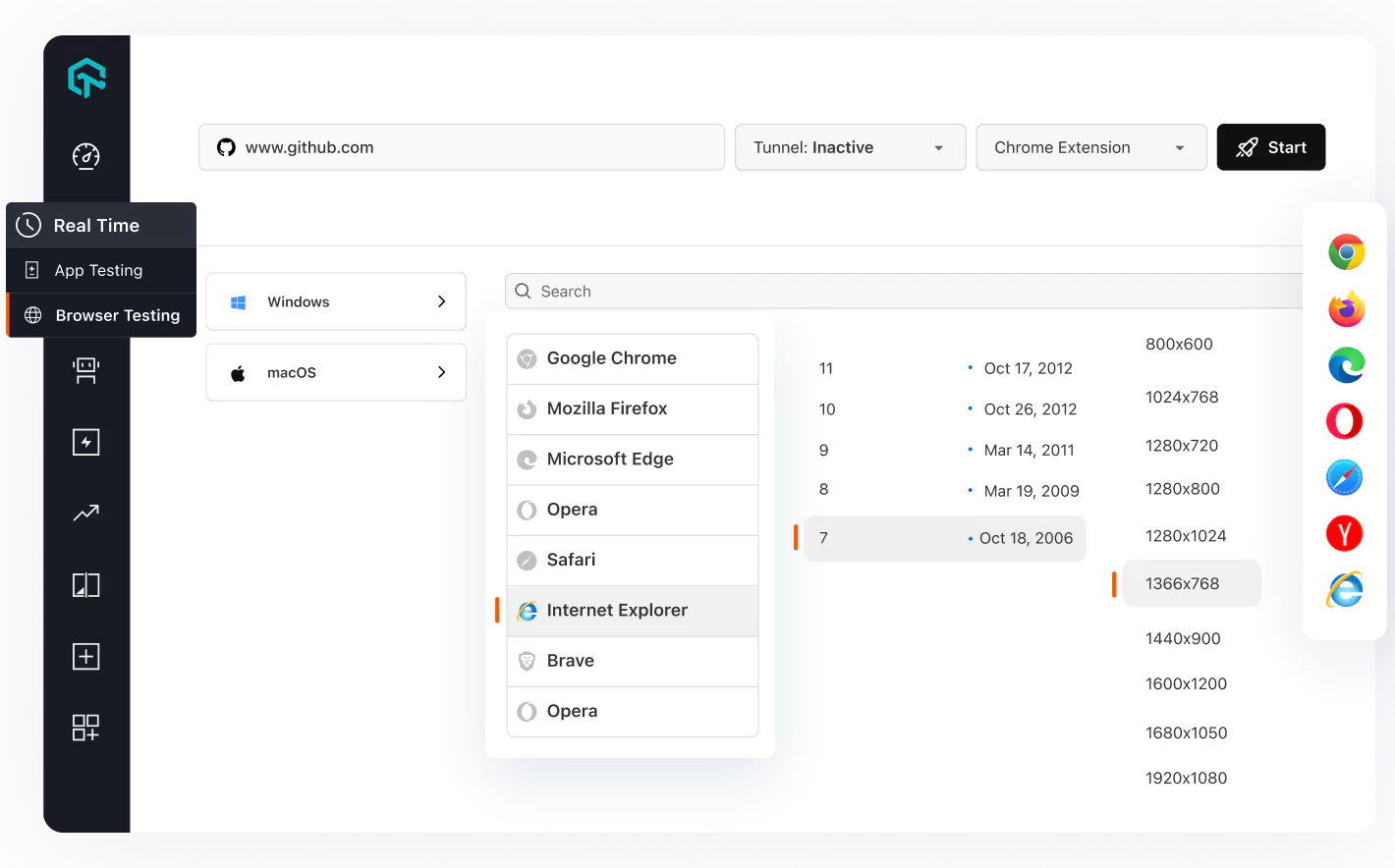Open App Testing menu item
The height and width of the screenshot is (868, 1395).
tap(98, 270)
